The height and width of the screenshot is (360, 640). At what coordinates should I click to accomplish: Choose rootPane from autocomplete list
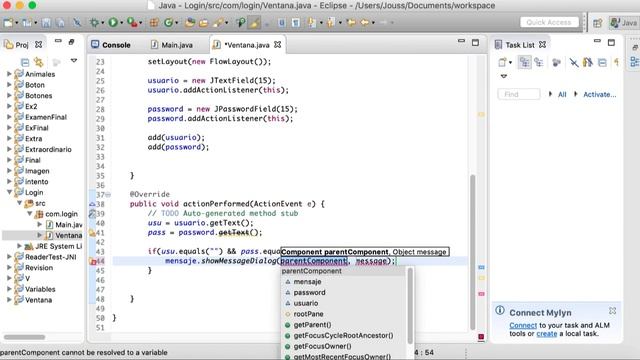pos(308,314)
